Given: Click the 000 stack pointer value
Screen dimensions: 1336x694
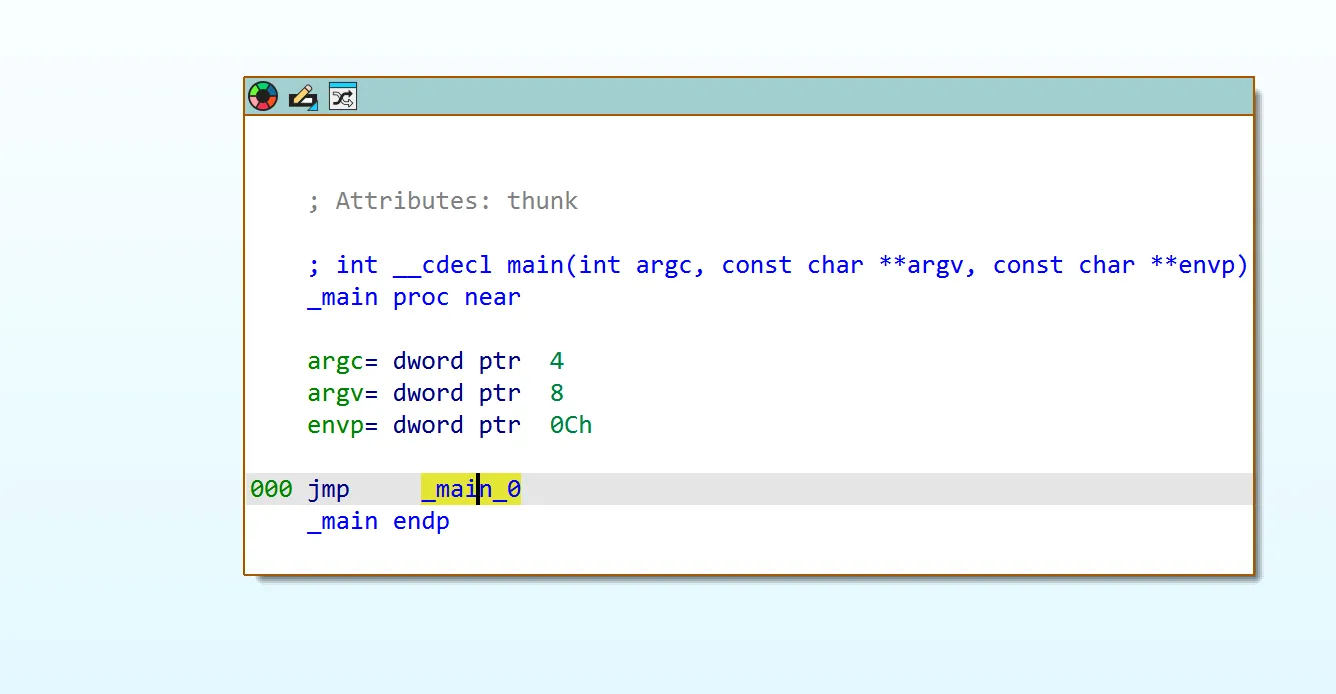Looking at the screenshot, I should [x=271, y=489].
